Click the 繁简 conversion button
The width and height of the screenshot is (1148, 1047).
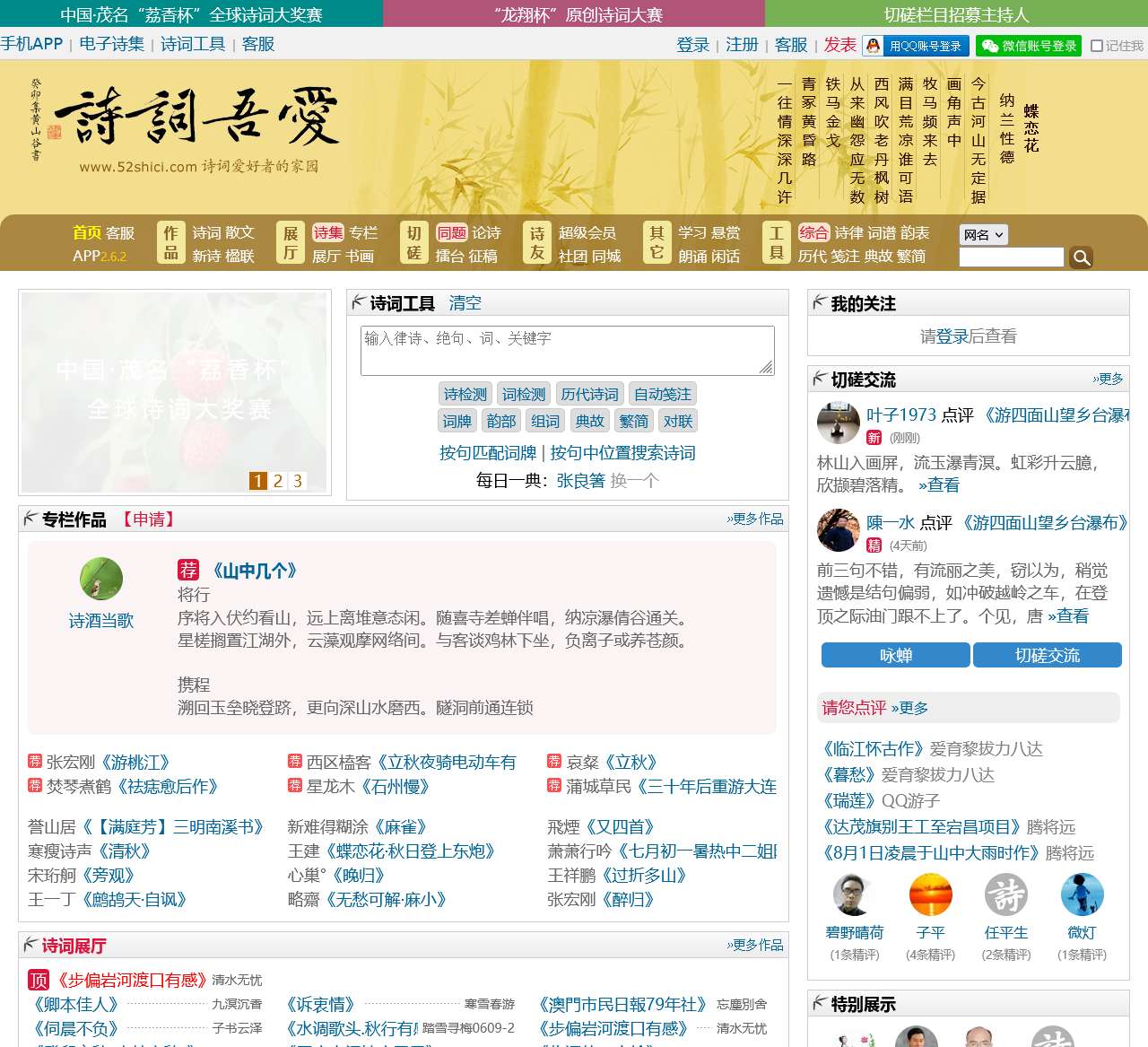[633, 421]
